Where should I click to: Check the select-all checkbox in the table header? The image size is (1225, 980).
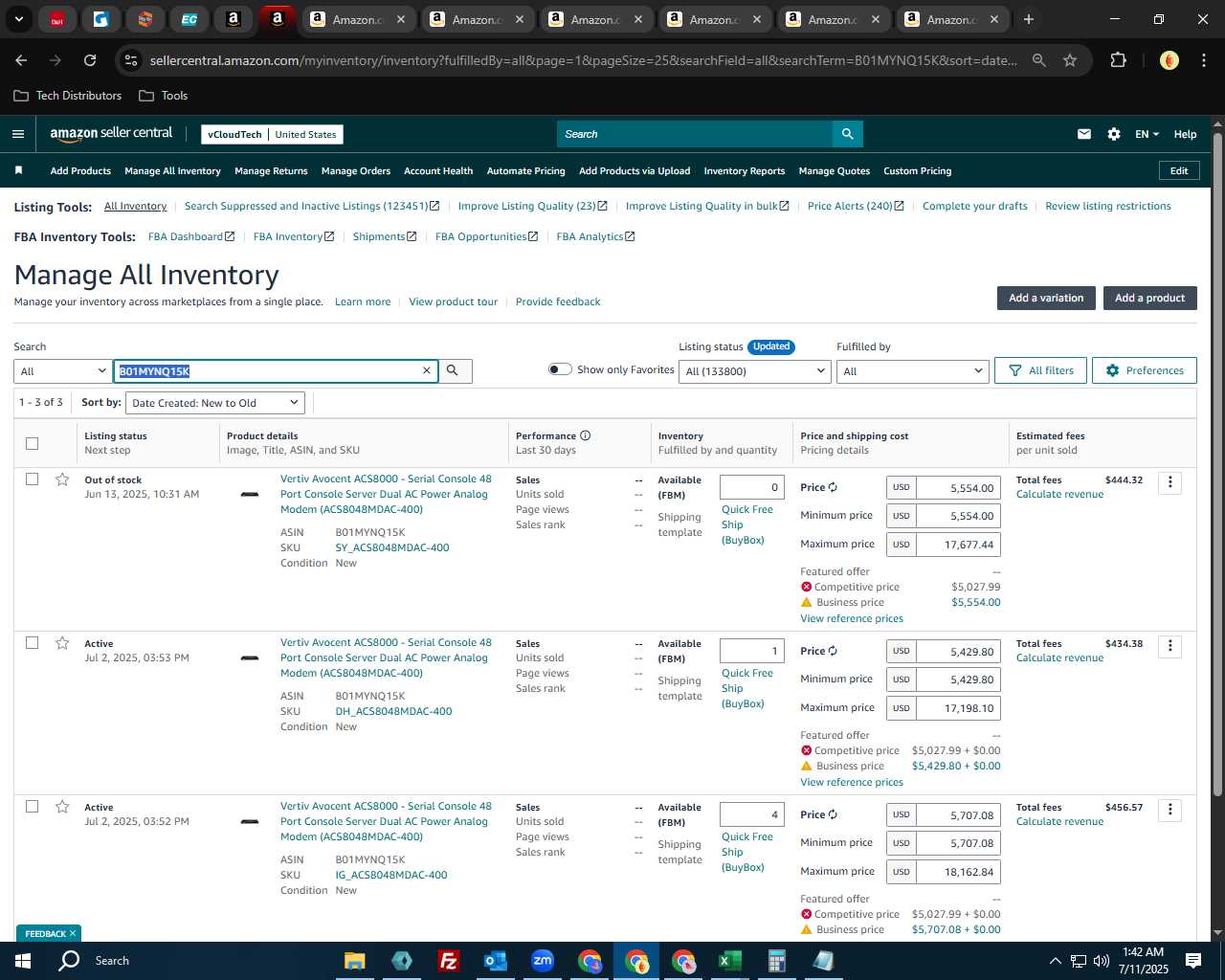[32, 443]
